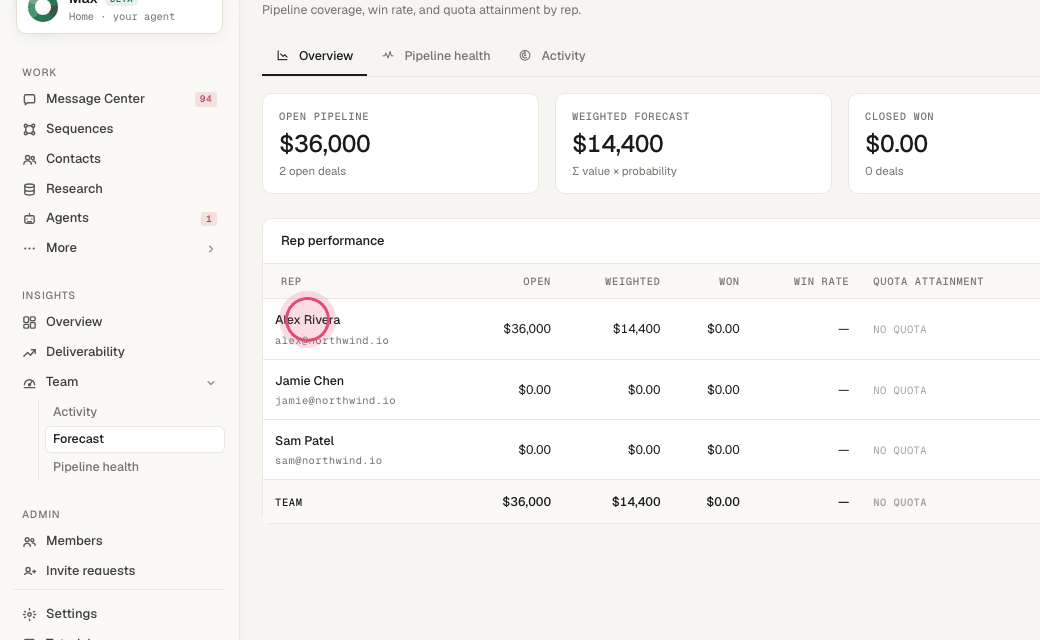Click the Closed Won $0.00 card
Image resolution: width=1040 pixels, height=640 pixels.
tap(944, 143)
